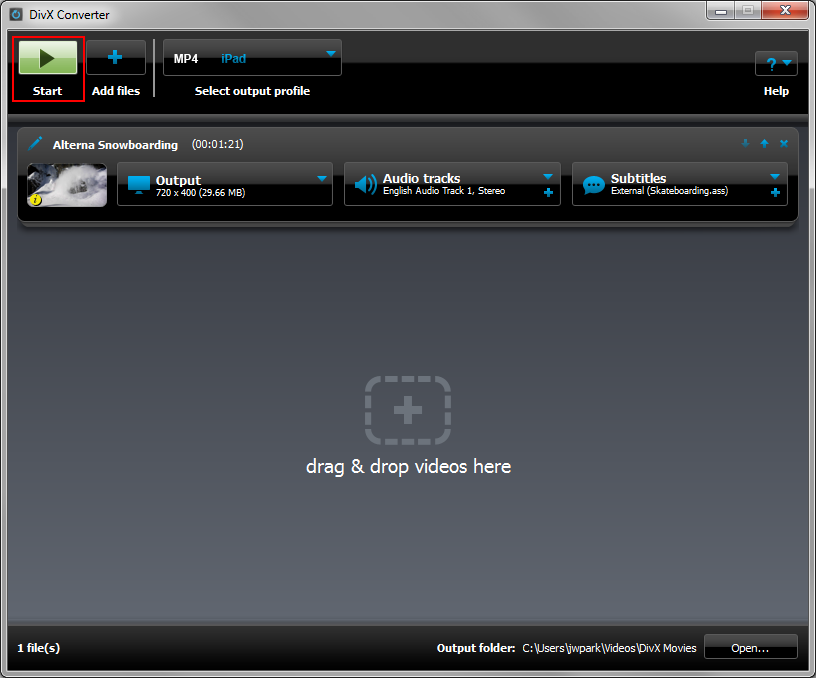Move Alterna Snowboarding up with the up arrow
The height and width of the screenshot is (678, 816).
pos(764,143)
